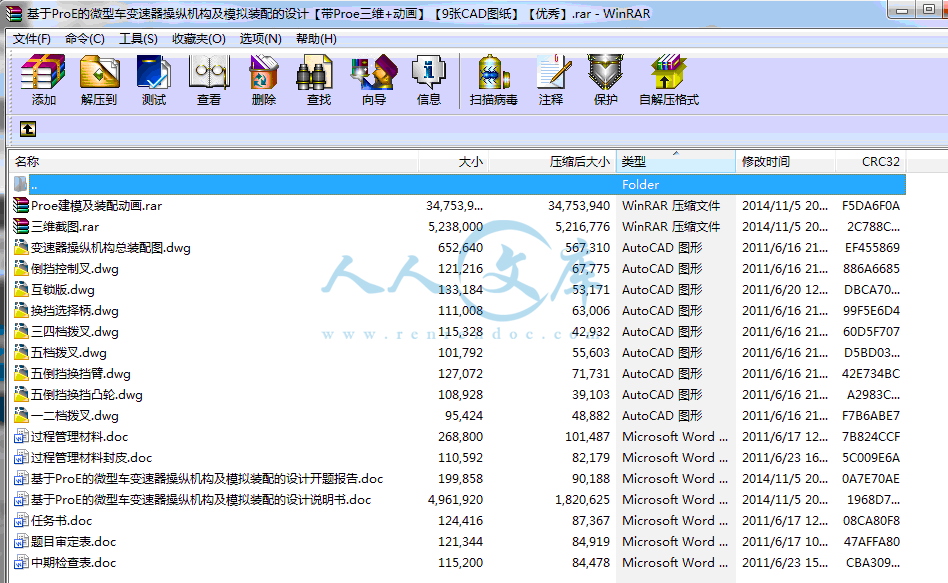Select file 换挡选择柄.dwg
This screenshot has height=583, width=948.
[74, 311]
